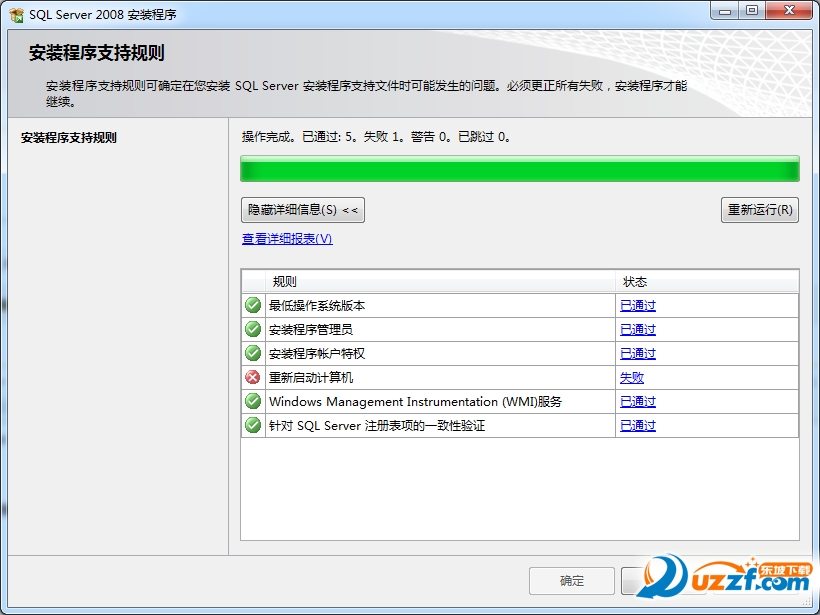This screenshot has width=820, height=615.
Task: Open 失败 status link for 重新启动计算机
Action: 632,378
